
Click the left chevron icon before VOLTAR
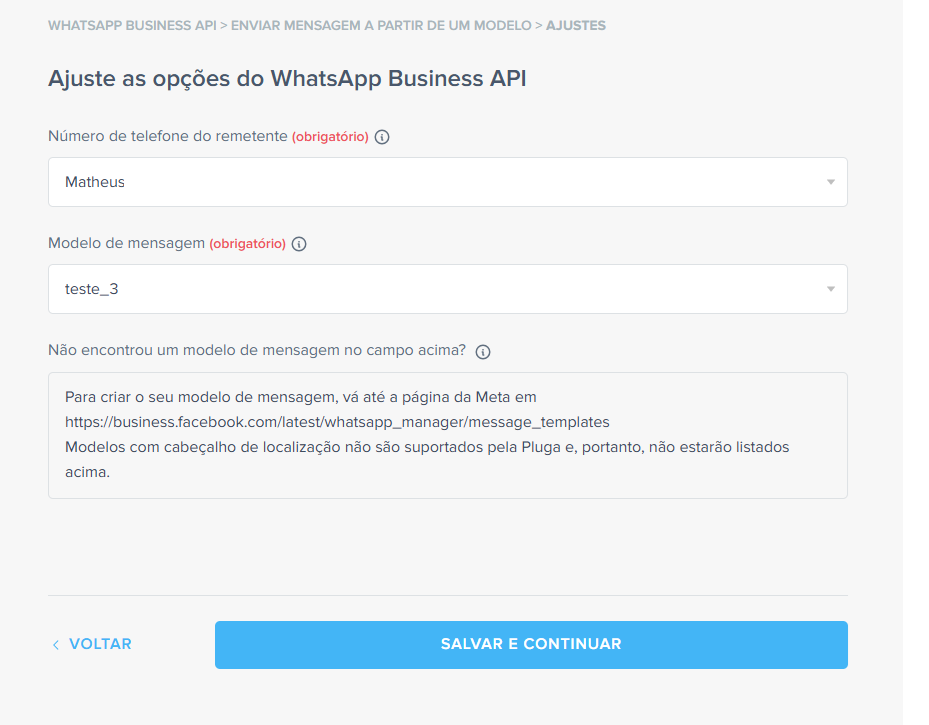(56, 645)
